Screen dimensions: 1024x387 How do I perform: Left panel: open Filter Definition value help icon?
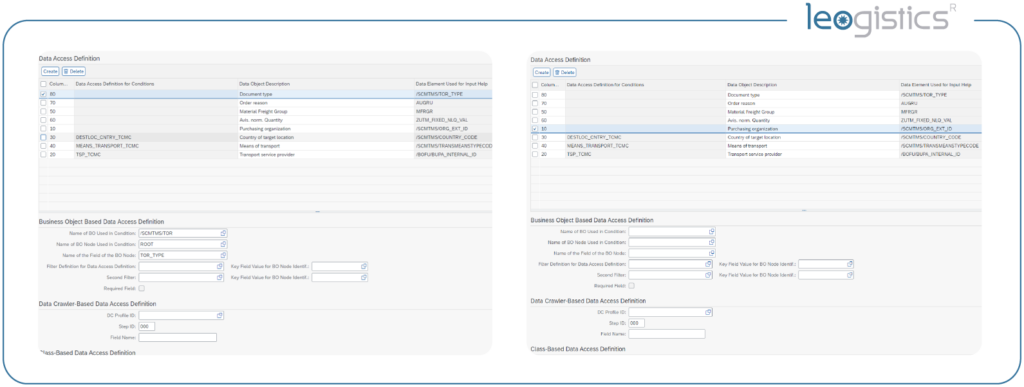[x=220, y=266]
